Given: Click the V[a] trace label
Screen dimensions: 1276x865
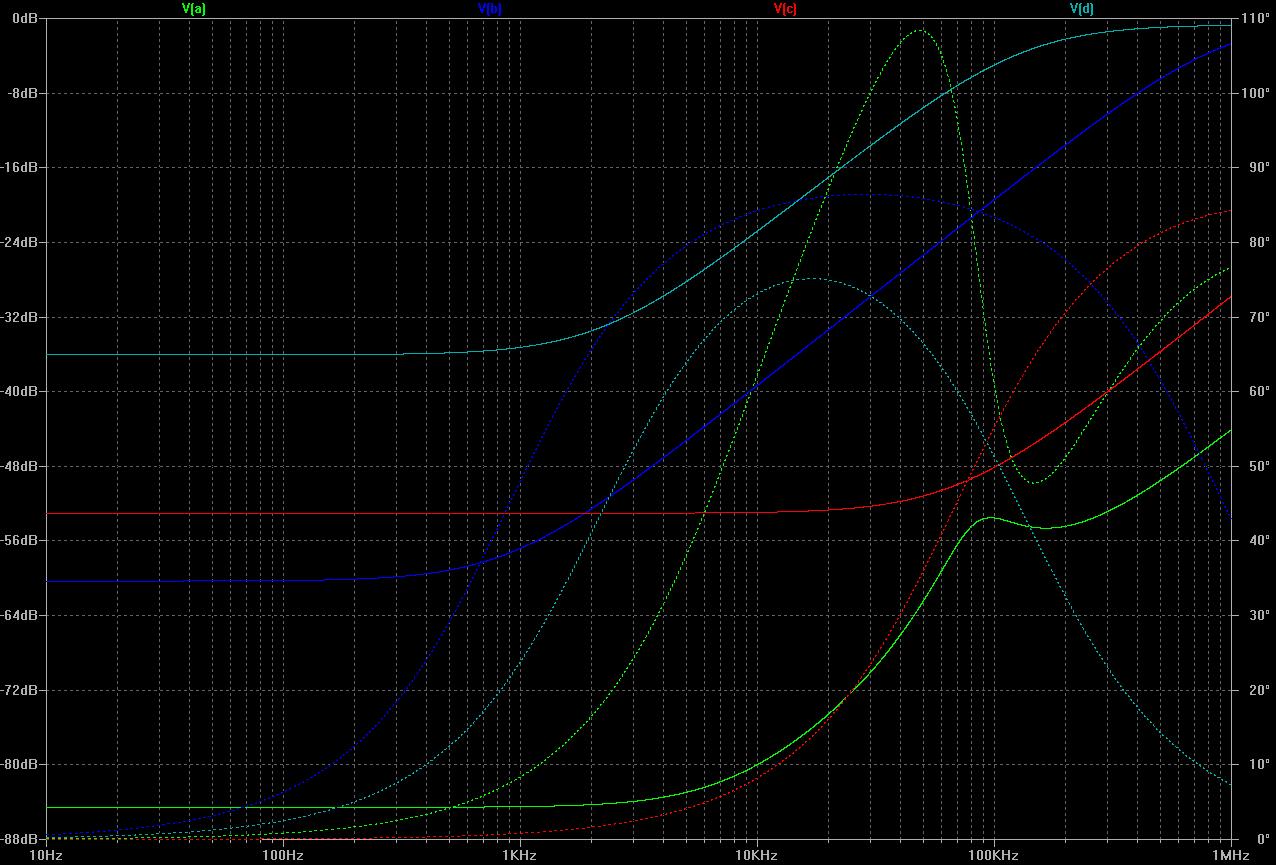Looking at the screenshot, I should 194,8.
